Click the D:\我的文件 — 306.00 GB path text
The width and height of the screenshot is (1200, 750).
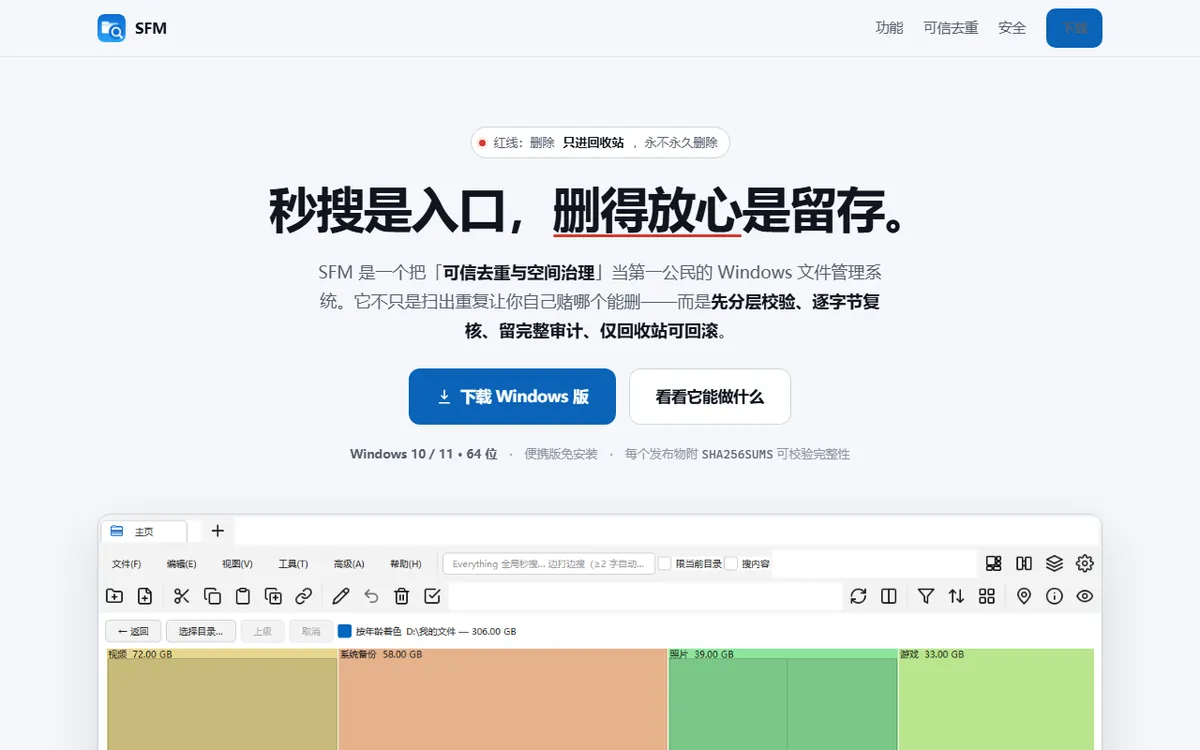(x=461, y=631)
